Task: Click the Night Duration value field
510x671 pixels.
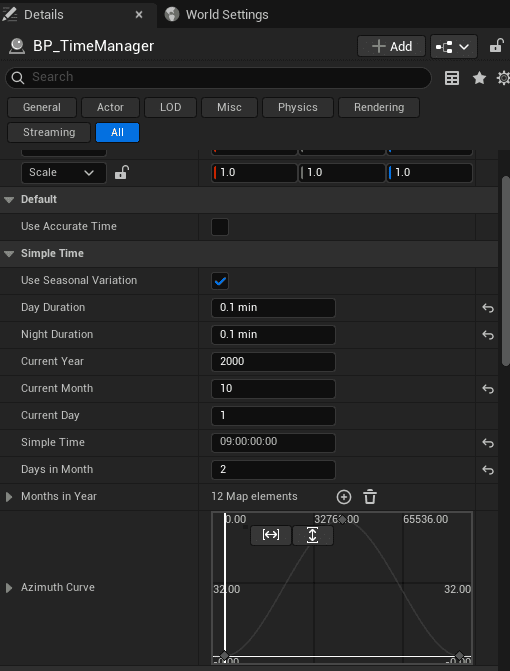Action: coord(273,335)
